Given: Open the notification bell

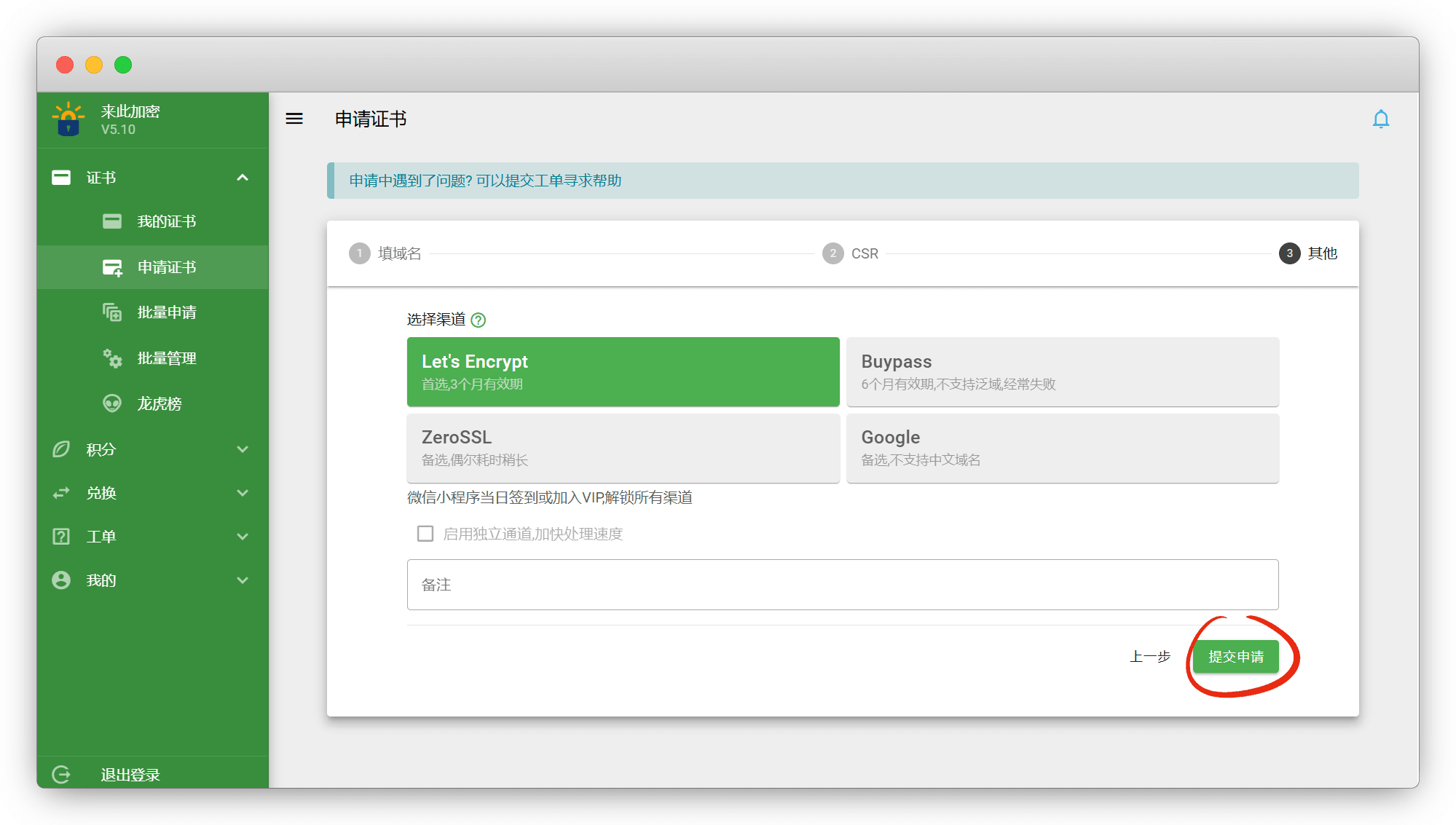Looking at the screenshot, I should tap(1380, 119).
